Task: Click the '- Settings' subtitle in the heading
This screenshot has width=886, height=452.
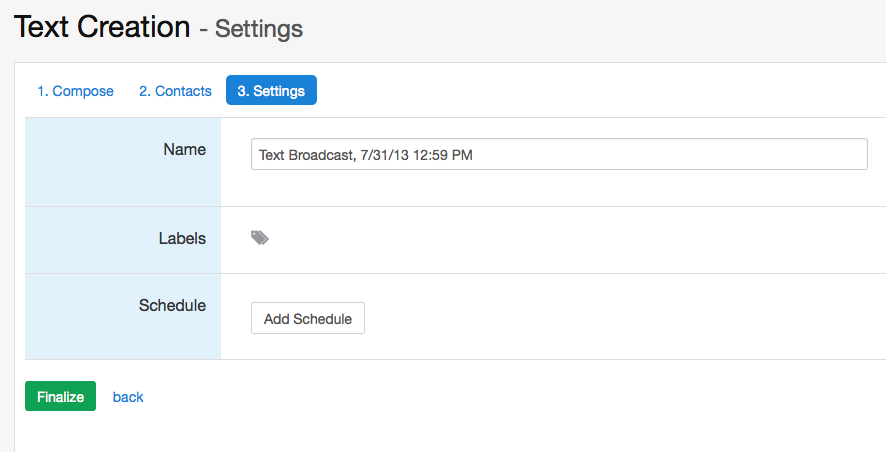Action: point(251,29)
